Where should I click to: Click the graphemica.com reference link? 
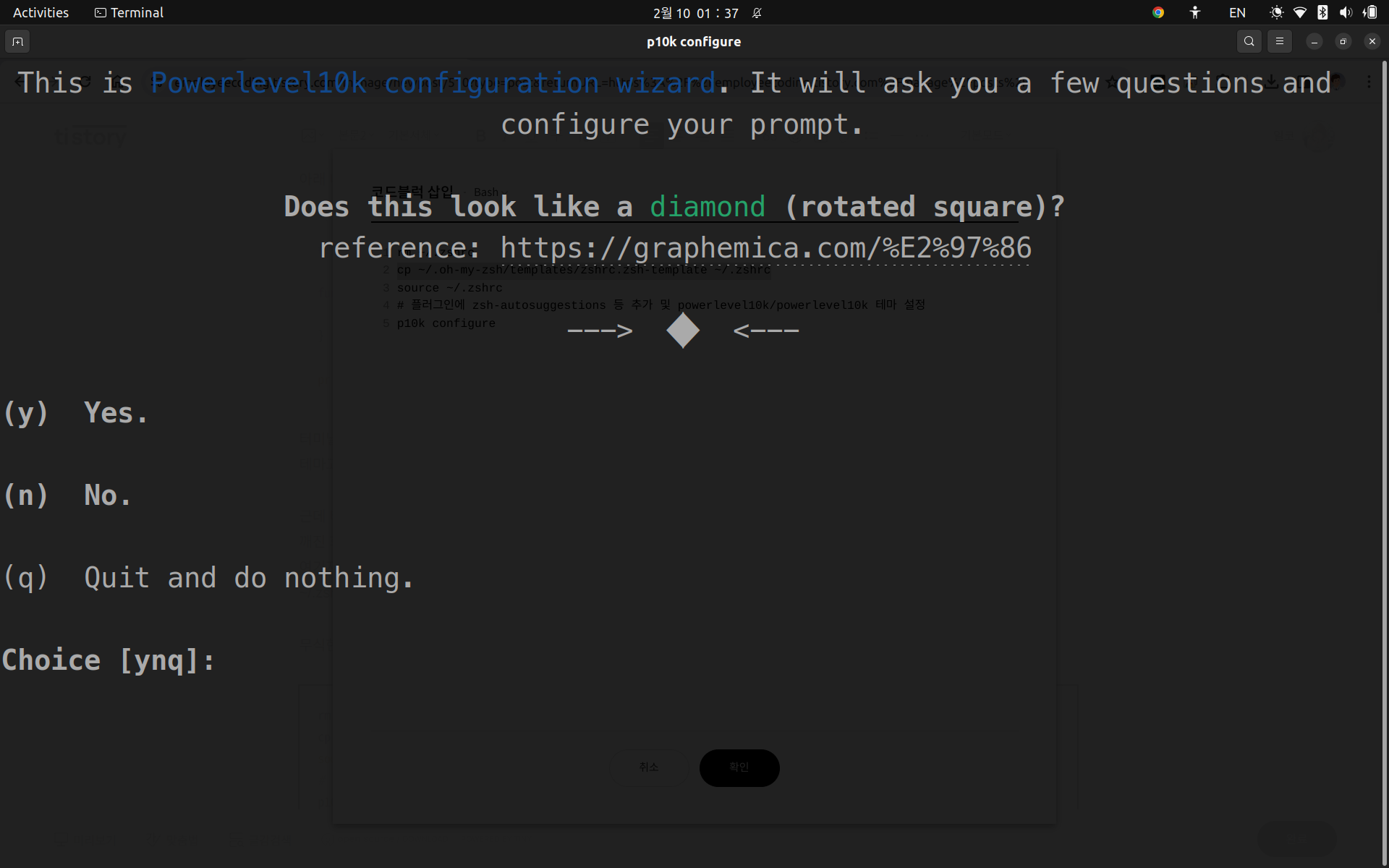coord(765,248)
